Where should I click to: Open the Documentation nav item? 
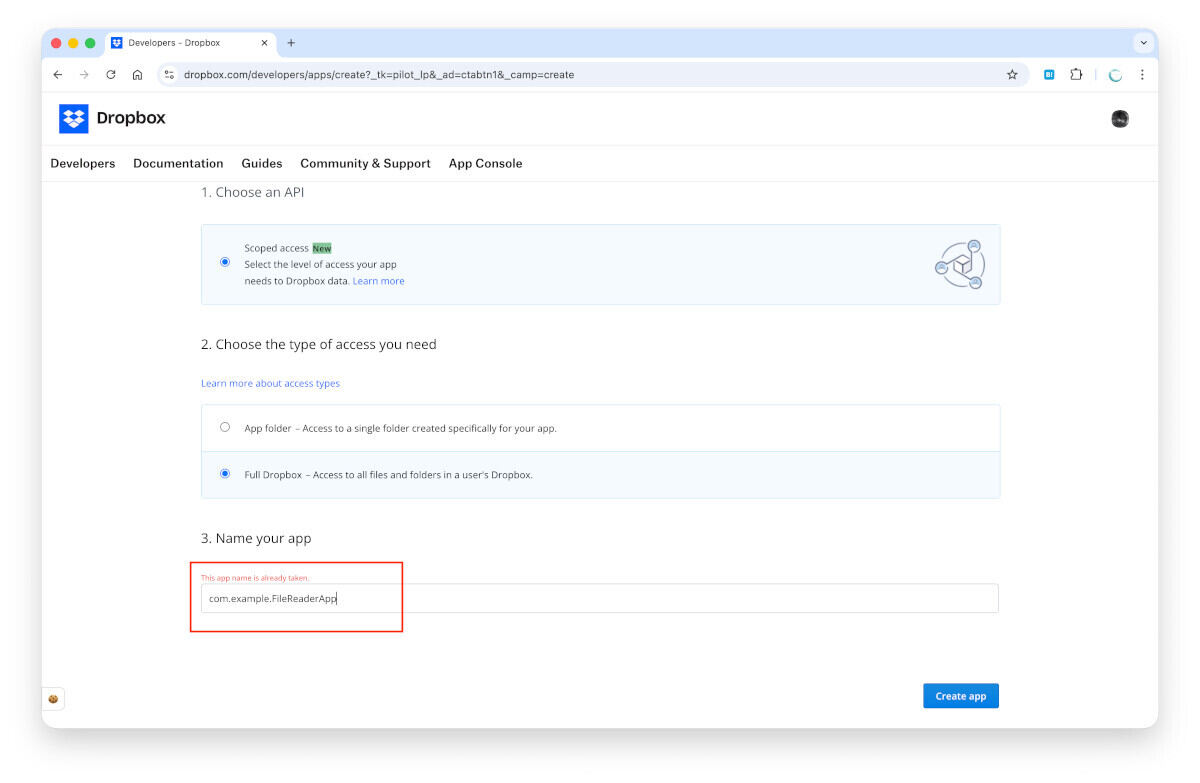tap(178, 163)
